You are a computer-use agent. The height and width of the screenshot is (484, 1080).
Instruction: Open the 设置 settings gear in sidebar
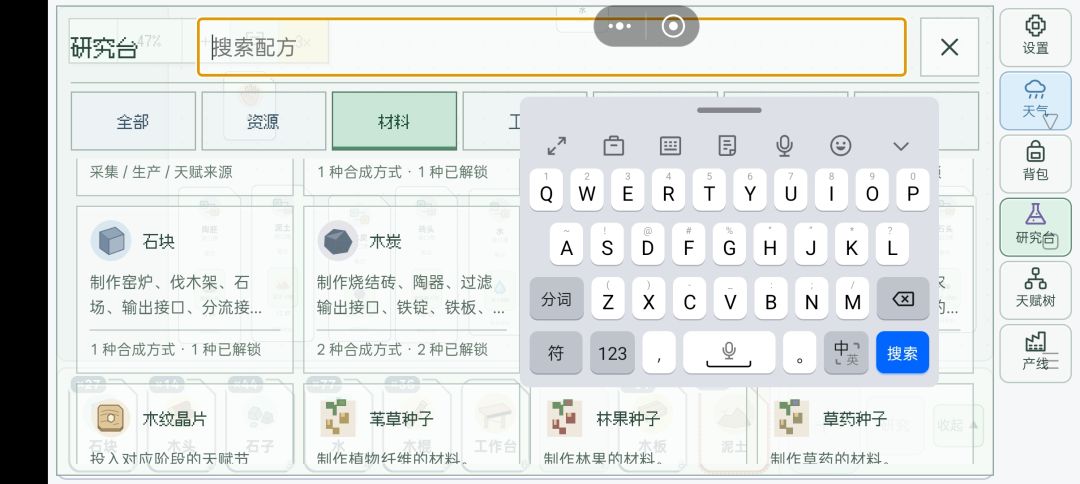1035,37
